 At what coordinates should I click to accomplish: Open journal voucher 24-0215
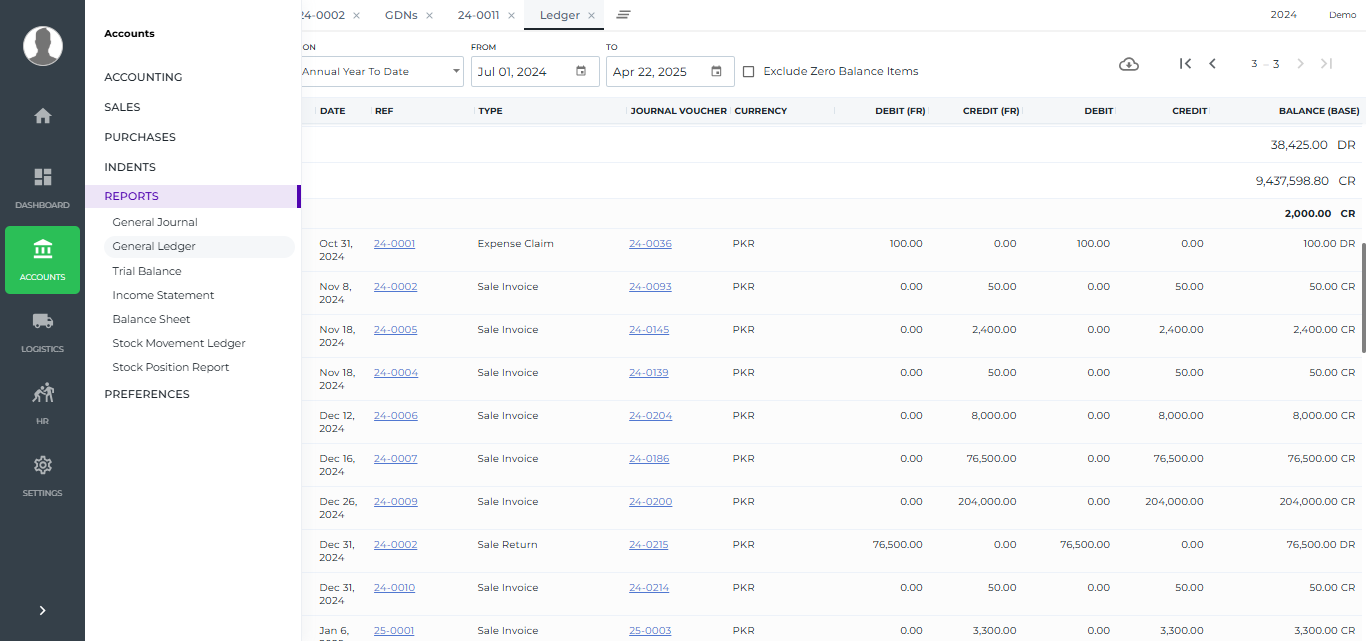click(x=648, y=545)
